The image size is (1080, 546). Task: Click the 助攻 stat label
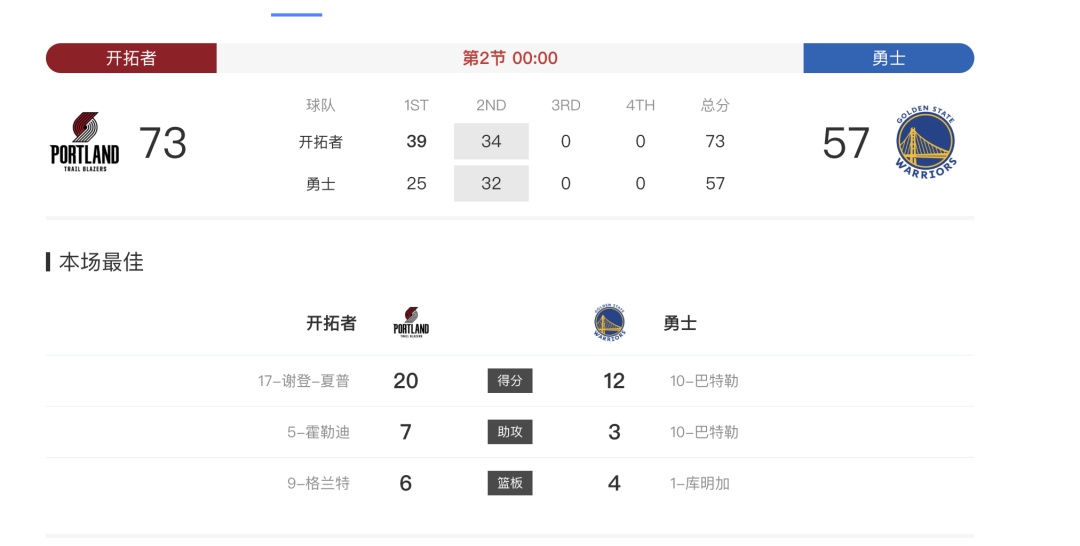coord(510,432)
